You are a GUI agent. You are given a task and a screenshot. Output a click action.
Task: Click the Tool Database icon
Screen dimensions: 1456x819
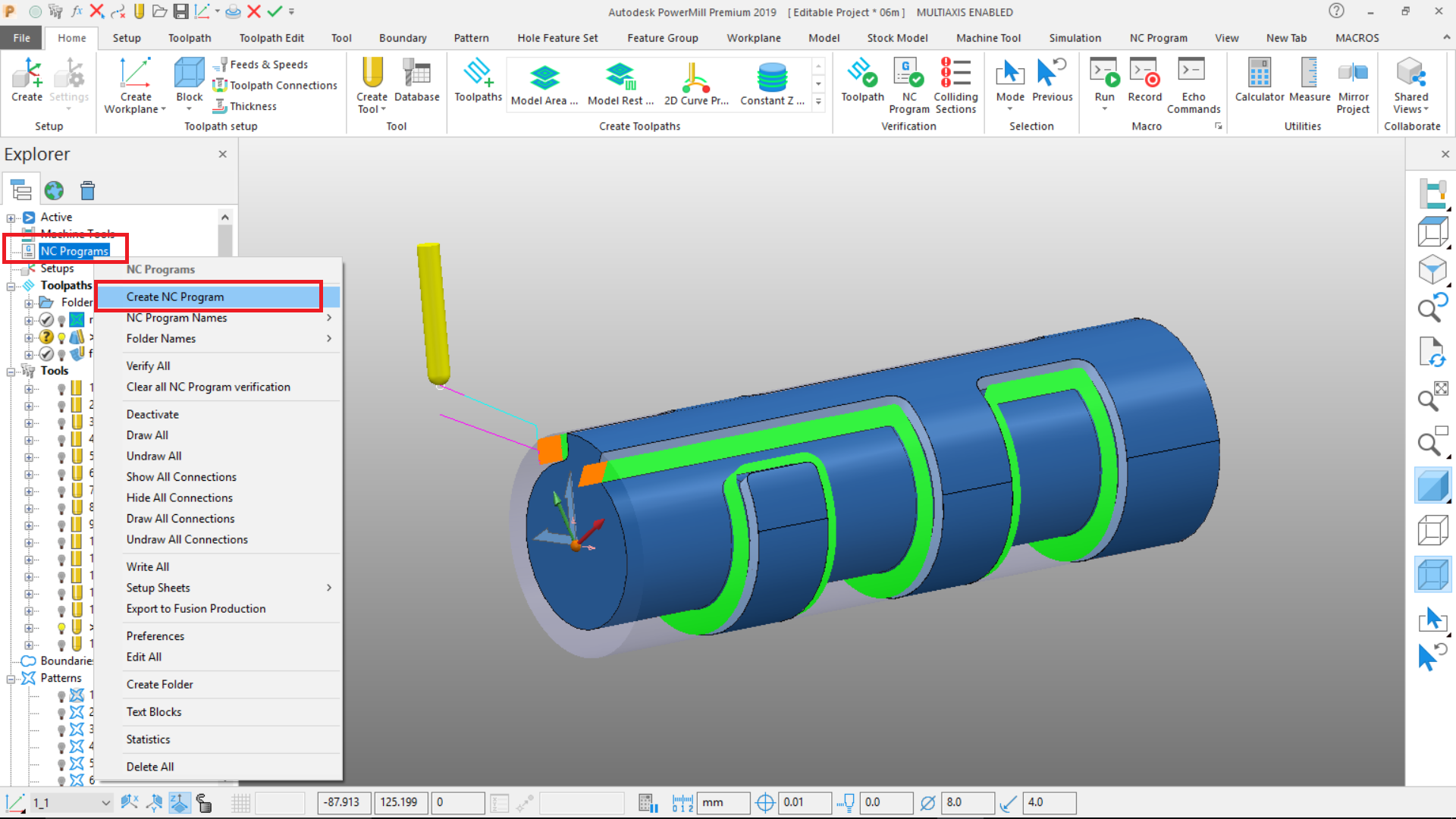click(x=416, y=74)
